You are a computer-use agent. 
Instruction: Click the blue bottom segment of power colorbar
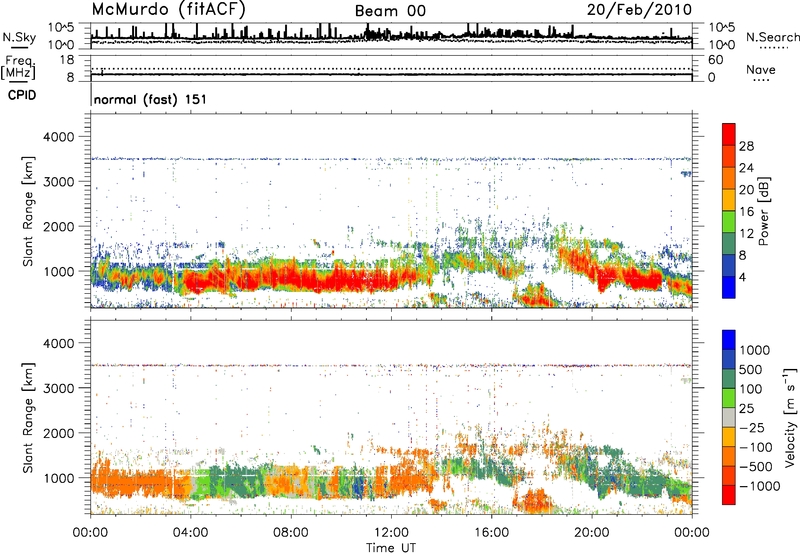[729, 287]
